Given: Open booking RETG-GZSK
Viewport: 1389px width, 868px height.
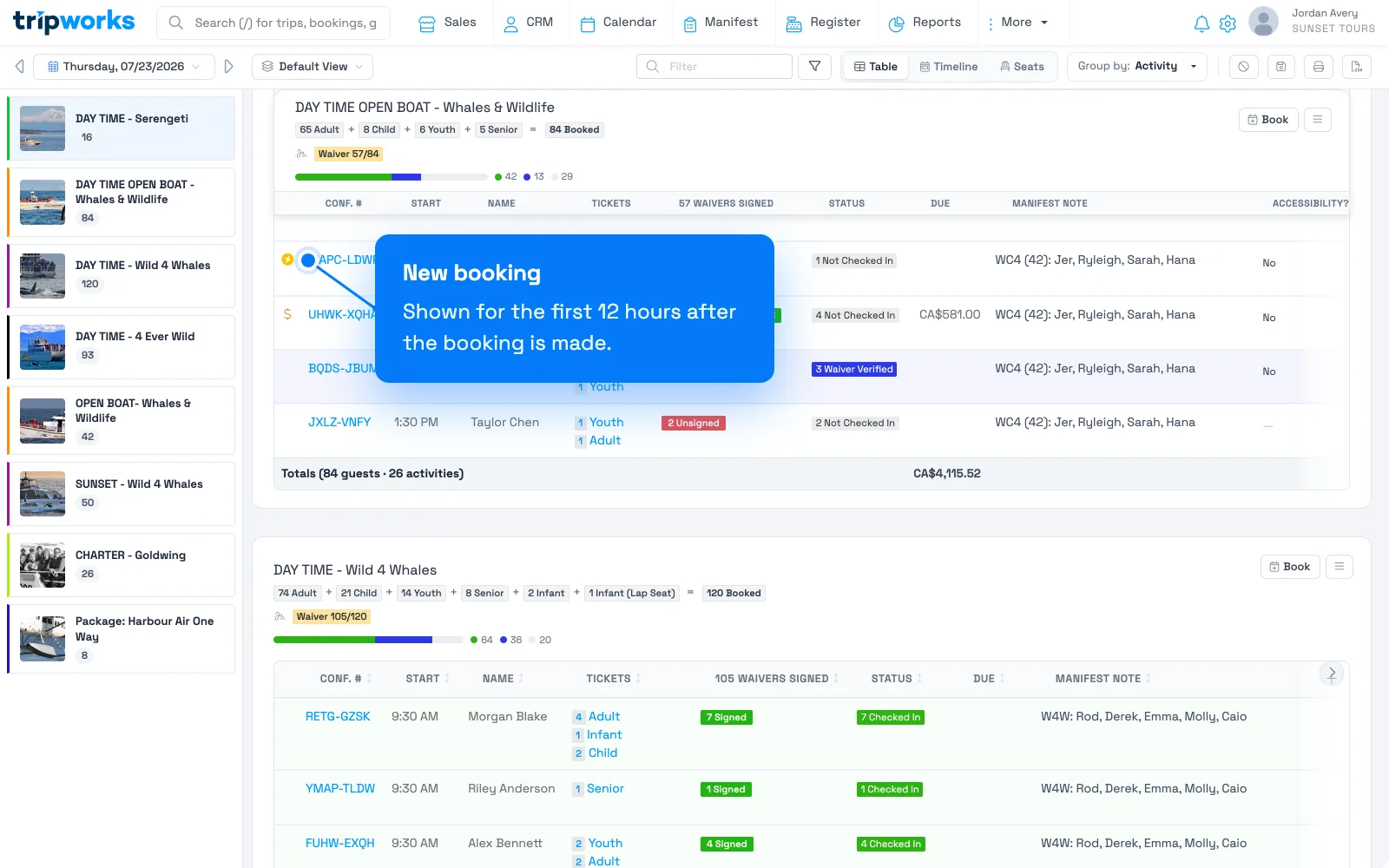Looking at the screenshot, I should (x=338, y=717).
